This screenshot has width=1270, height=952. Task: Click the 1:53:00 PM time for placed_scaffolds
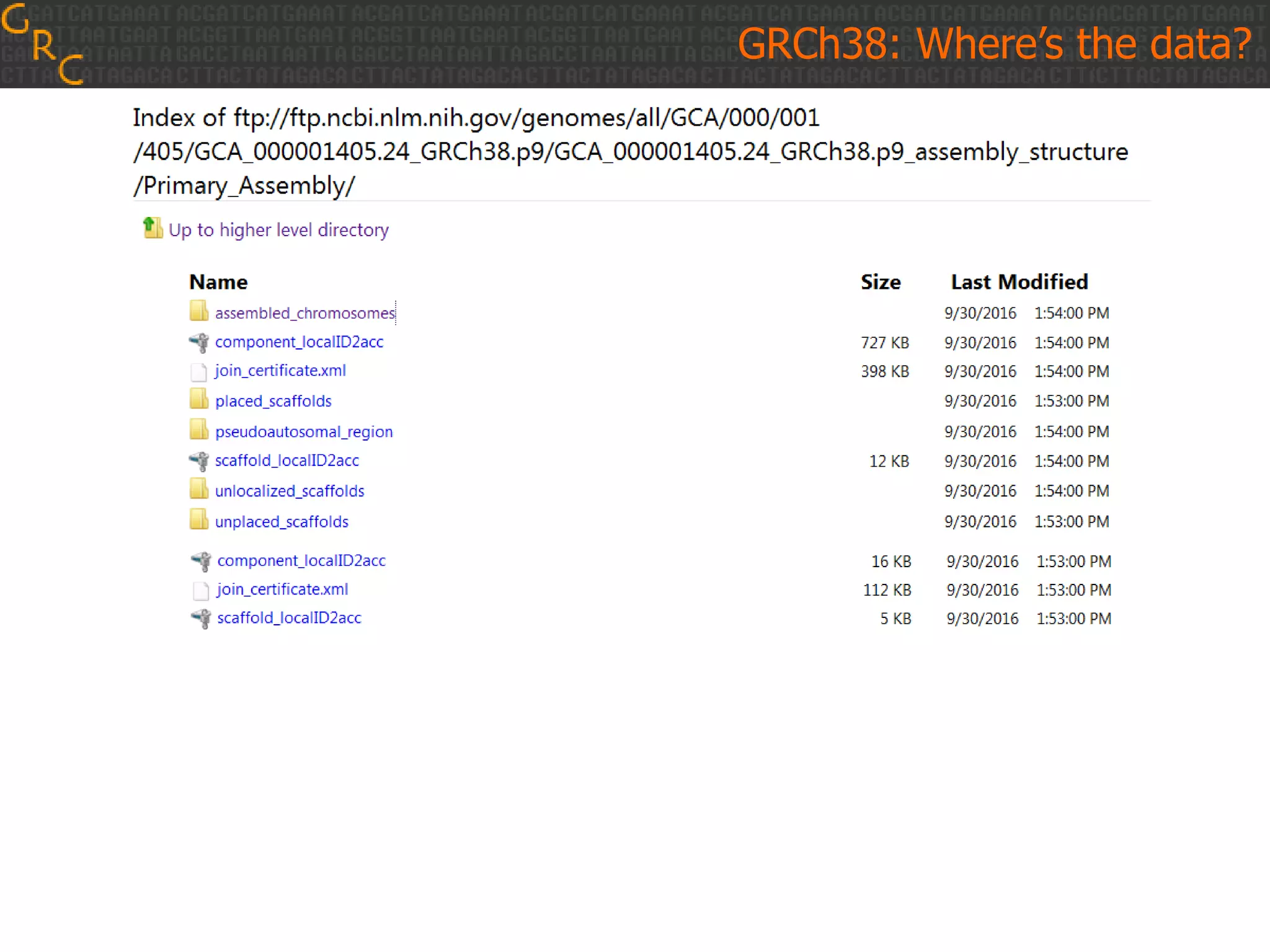tap(1072, 401)
